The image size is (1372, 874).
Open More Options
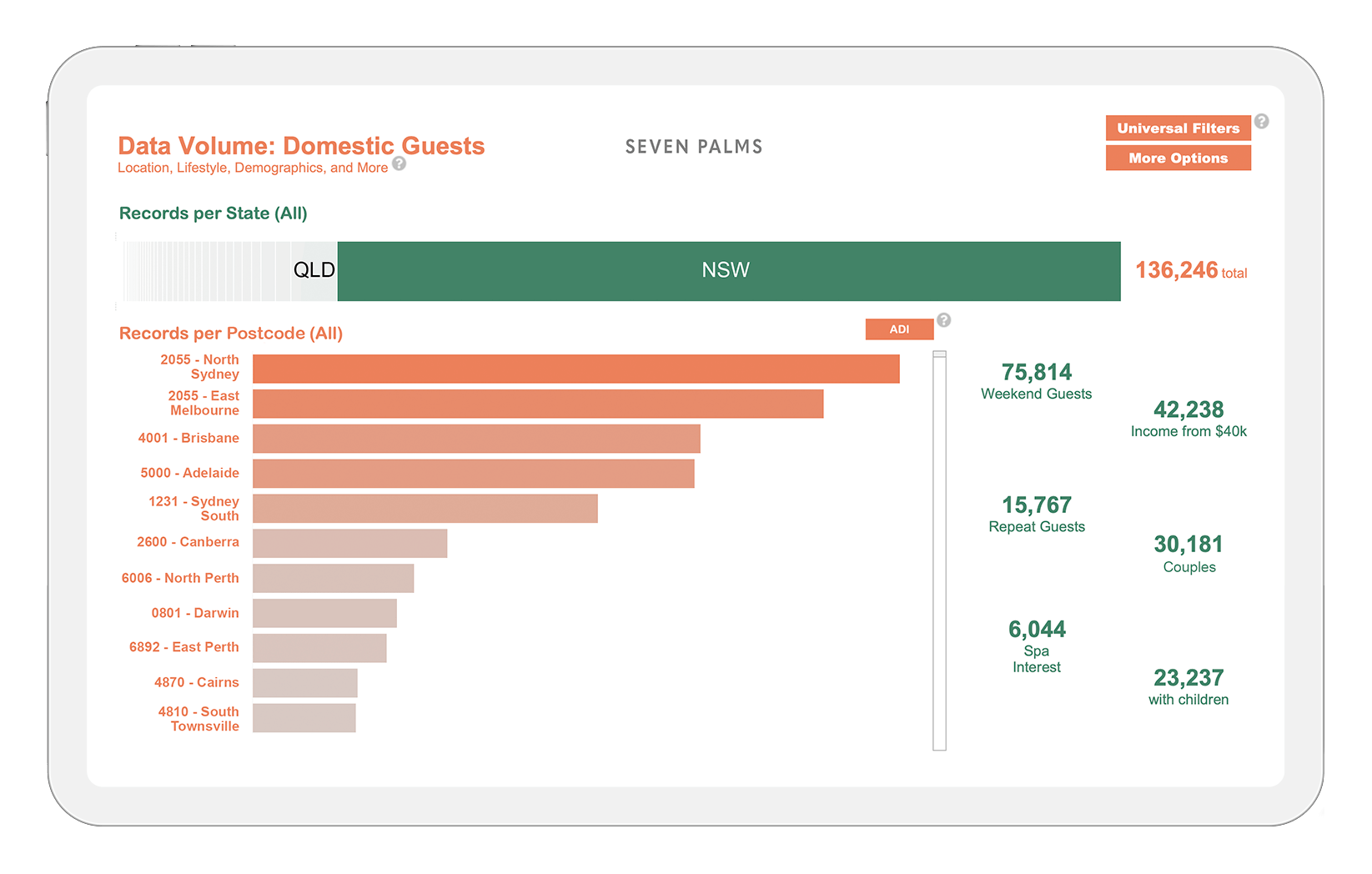click(x=1178, y=158)
